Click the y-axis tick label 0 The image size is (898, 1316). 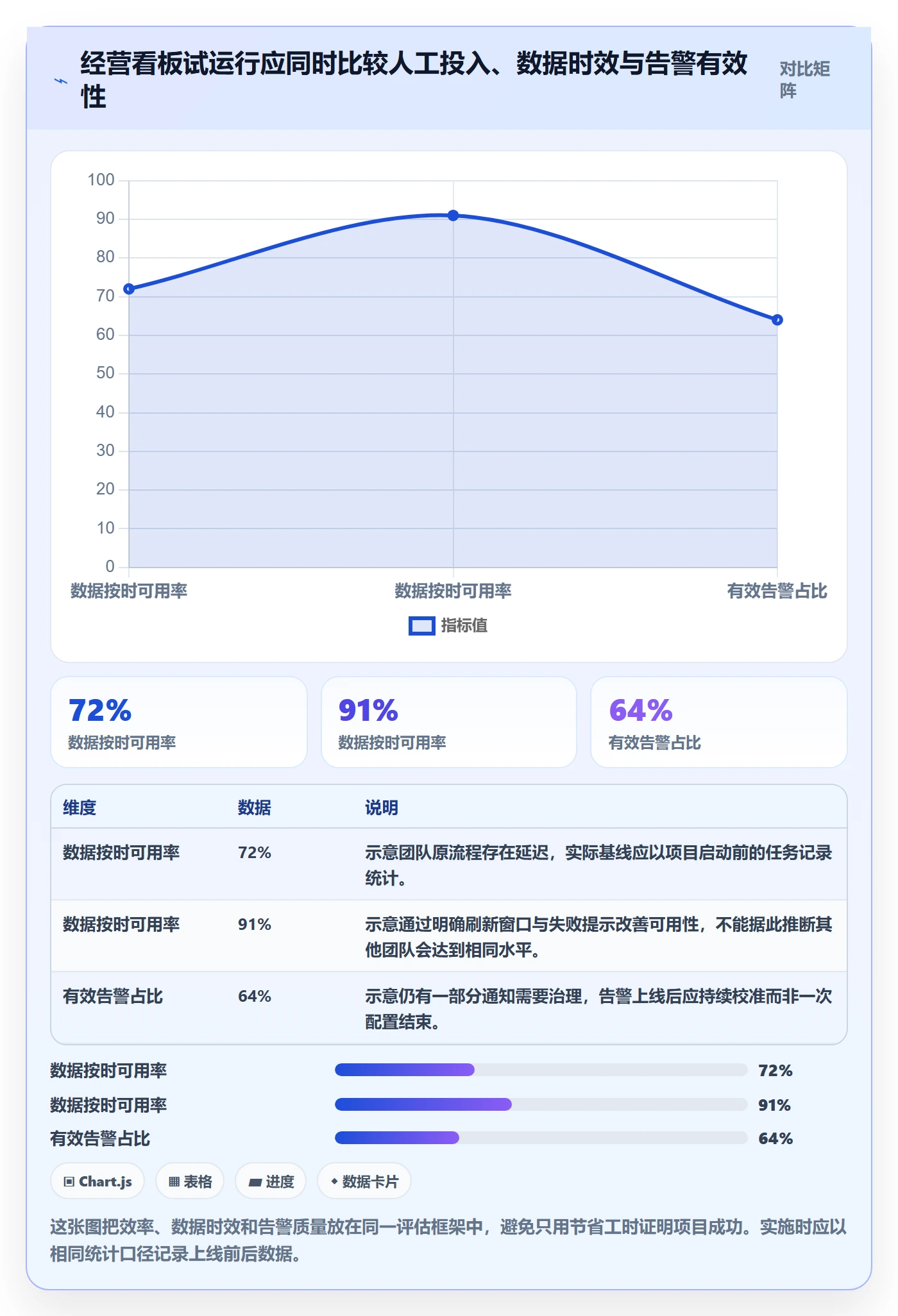[x=110, y=566]
